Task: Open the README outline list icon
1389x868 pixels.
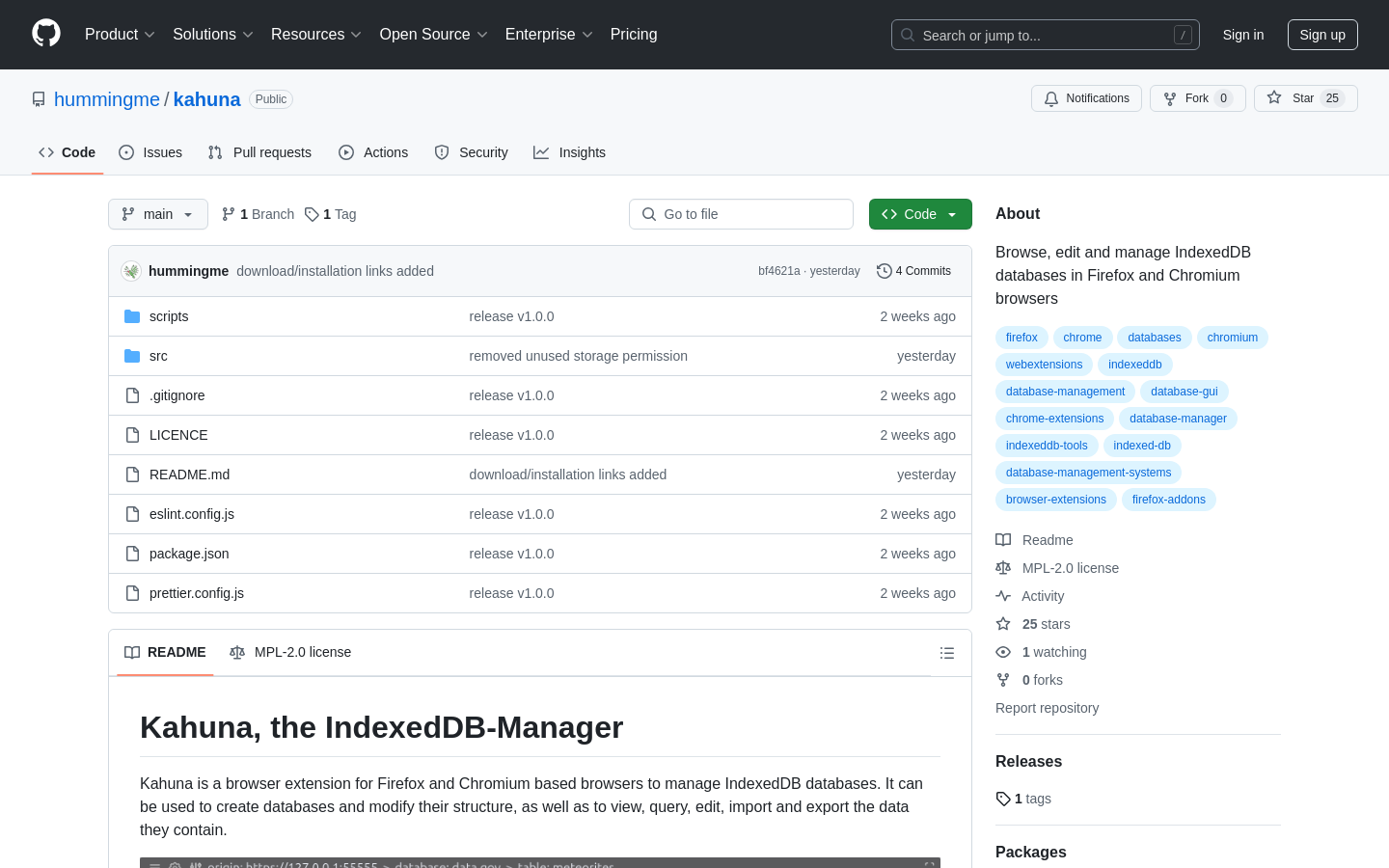Action: (947, 653)
